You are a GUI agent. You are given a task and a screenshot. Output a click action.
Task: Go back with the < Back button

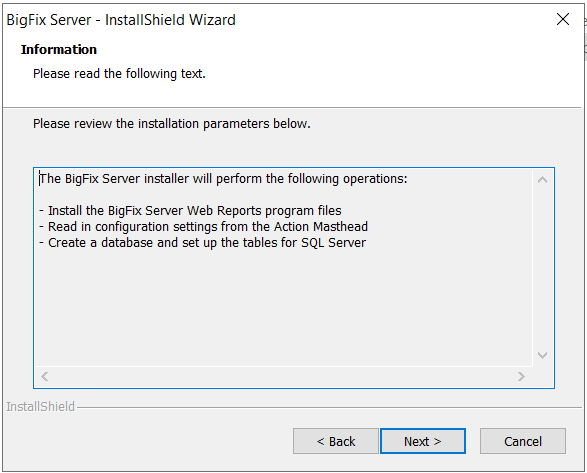[336, 441]
